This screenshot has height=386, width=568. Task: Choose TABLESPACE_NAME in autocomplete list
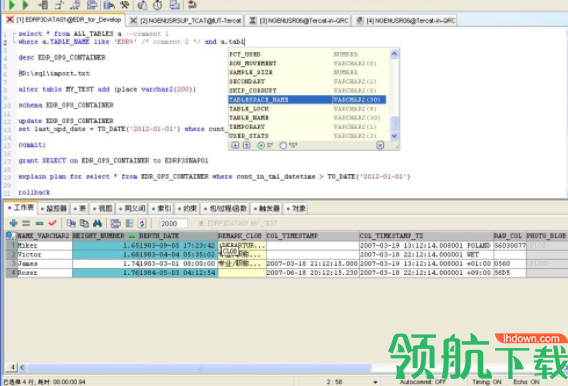[x=307, y=100]
